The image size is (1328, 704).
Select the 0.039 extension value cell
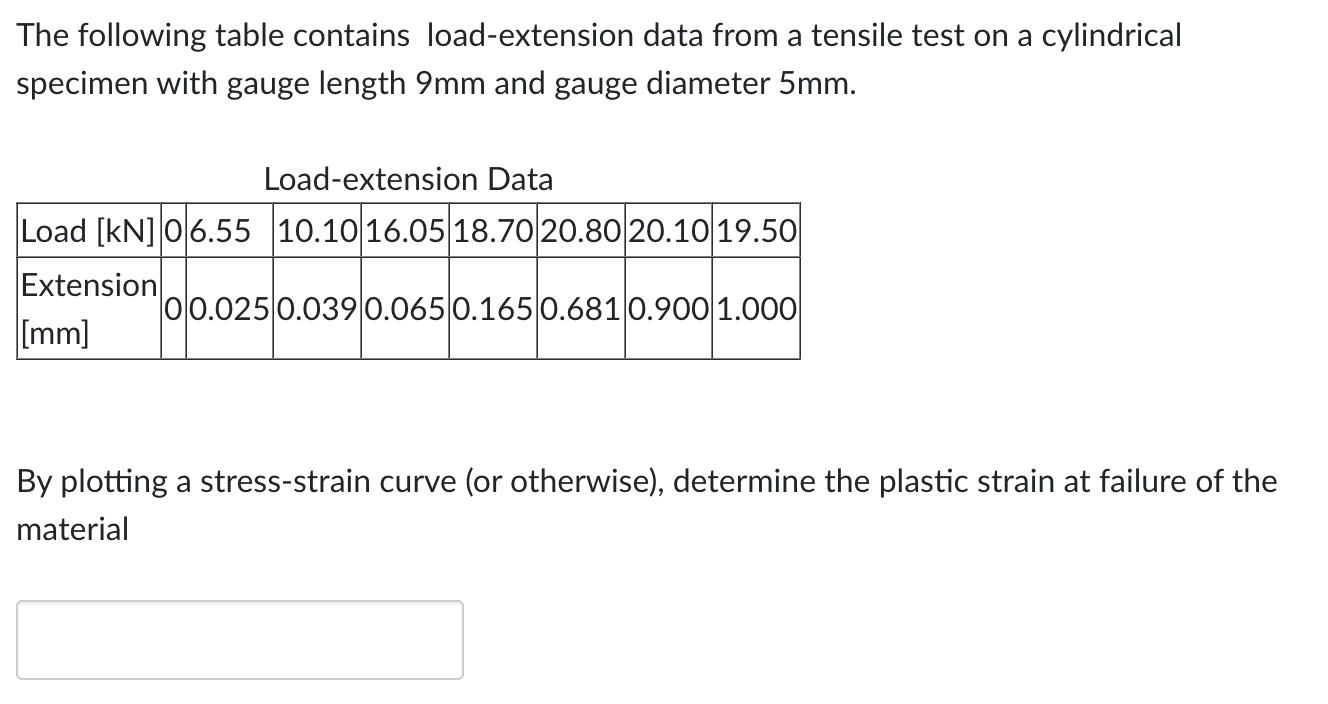316,309
